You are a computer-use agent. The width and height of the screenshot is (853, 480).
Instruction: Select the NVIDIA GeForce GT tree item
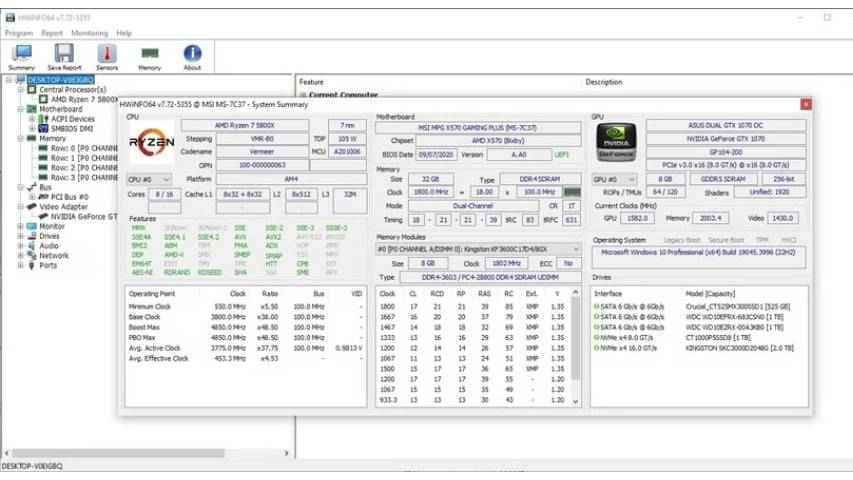point(84,217)
